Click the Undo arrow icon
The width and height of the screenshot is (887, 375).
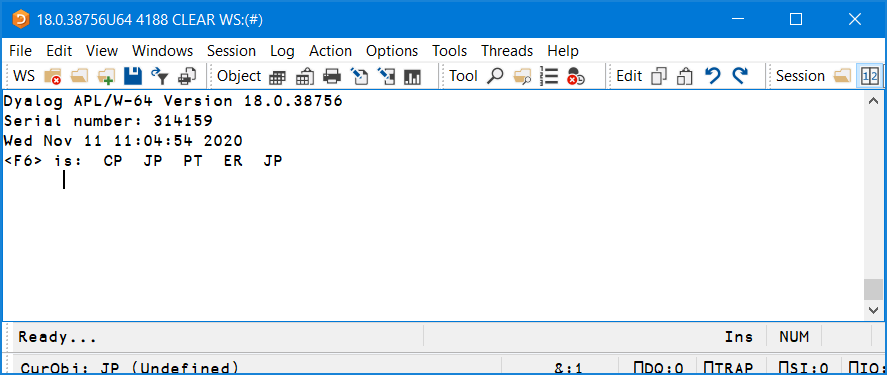point(713,76)
